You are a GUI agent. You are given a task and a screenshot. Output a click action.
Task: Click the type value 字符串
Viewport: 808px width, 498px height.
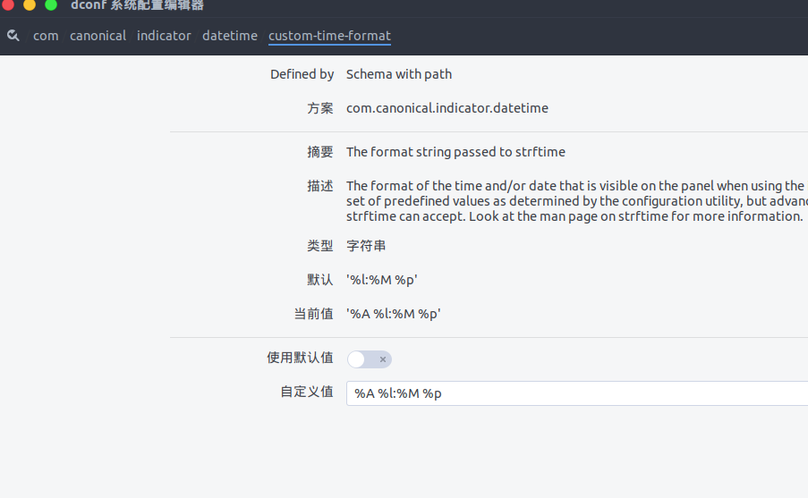[366, 246]
